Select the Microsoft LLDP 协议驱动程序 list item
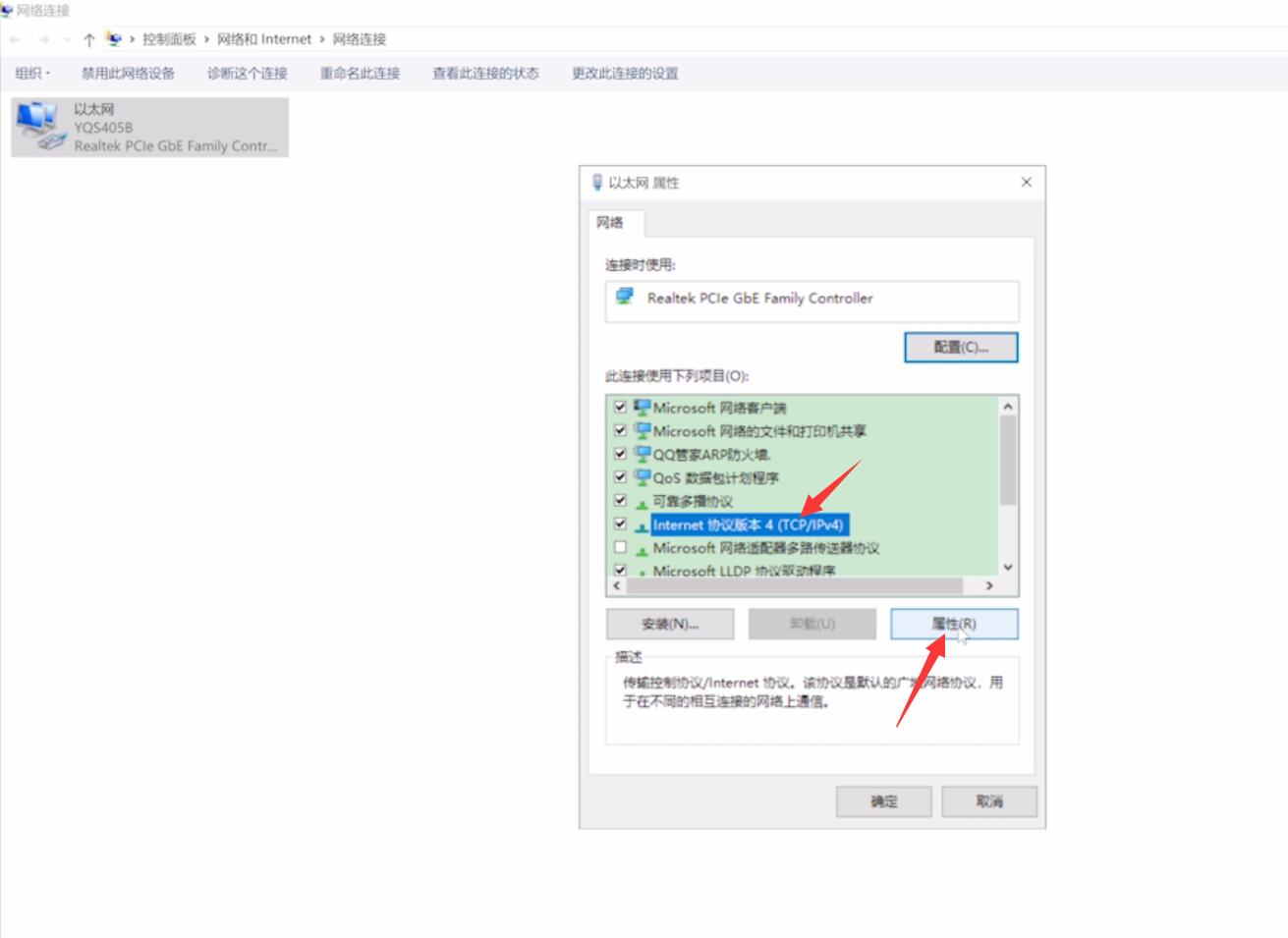The image size is (1288, 938). pyautogui.click(x=744, y=570)
